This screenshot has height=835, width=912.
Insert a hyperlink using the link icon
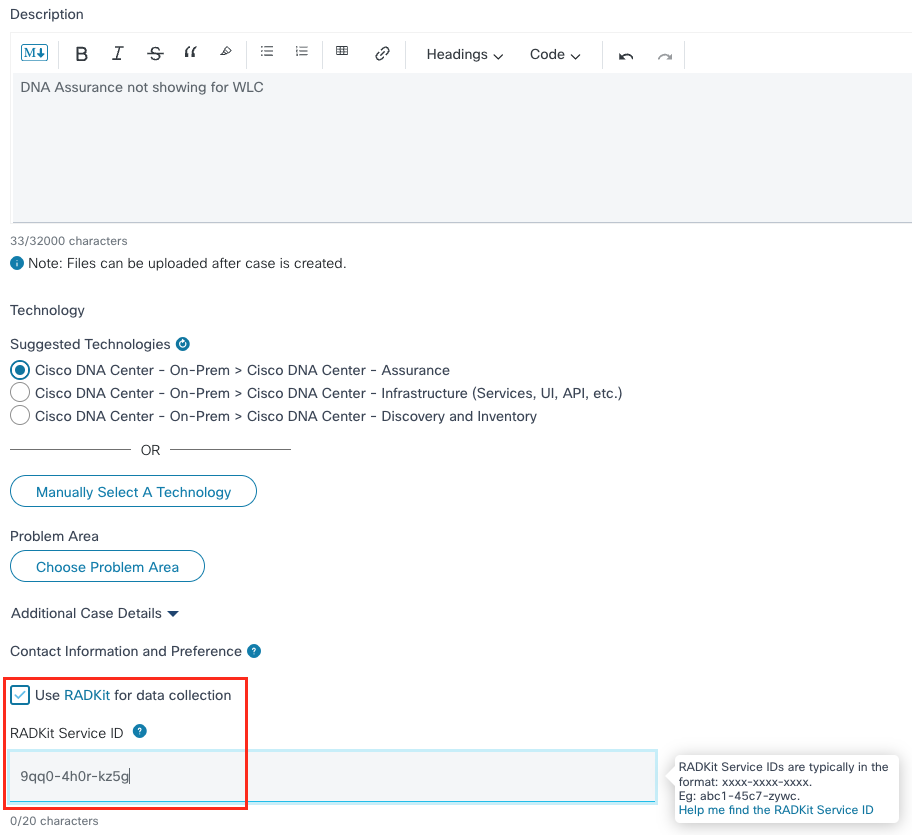click(x=382, y=53)
